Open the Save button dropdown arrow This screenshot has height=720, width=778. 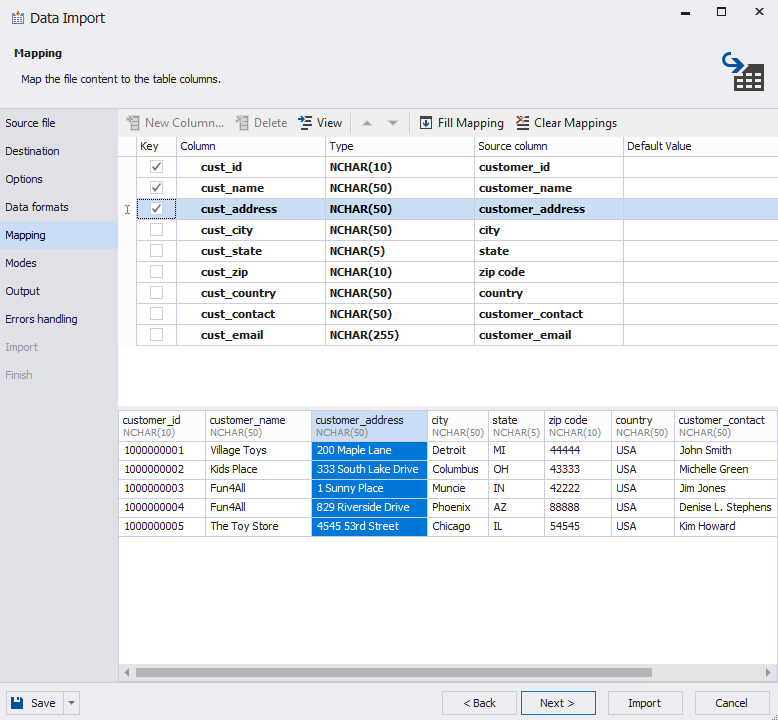tap(71, 703)
